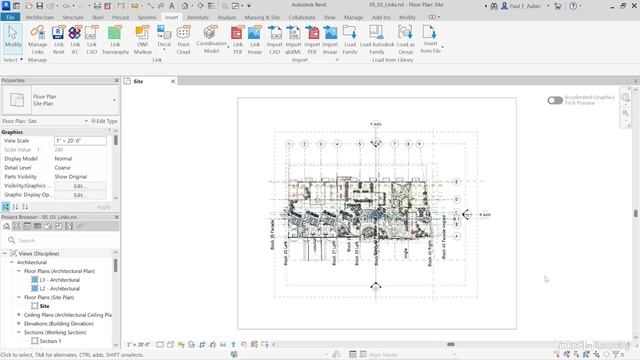Click the Detail Level icon in view bar
Image resolution: width=640 pixels, height=360 pixels.
(160, 345)
